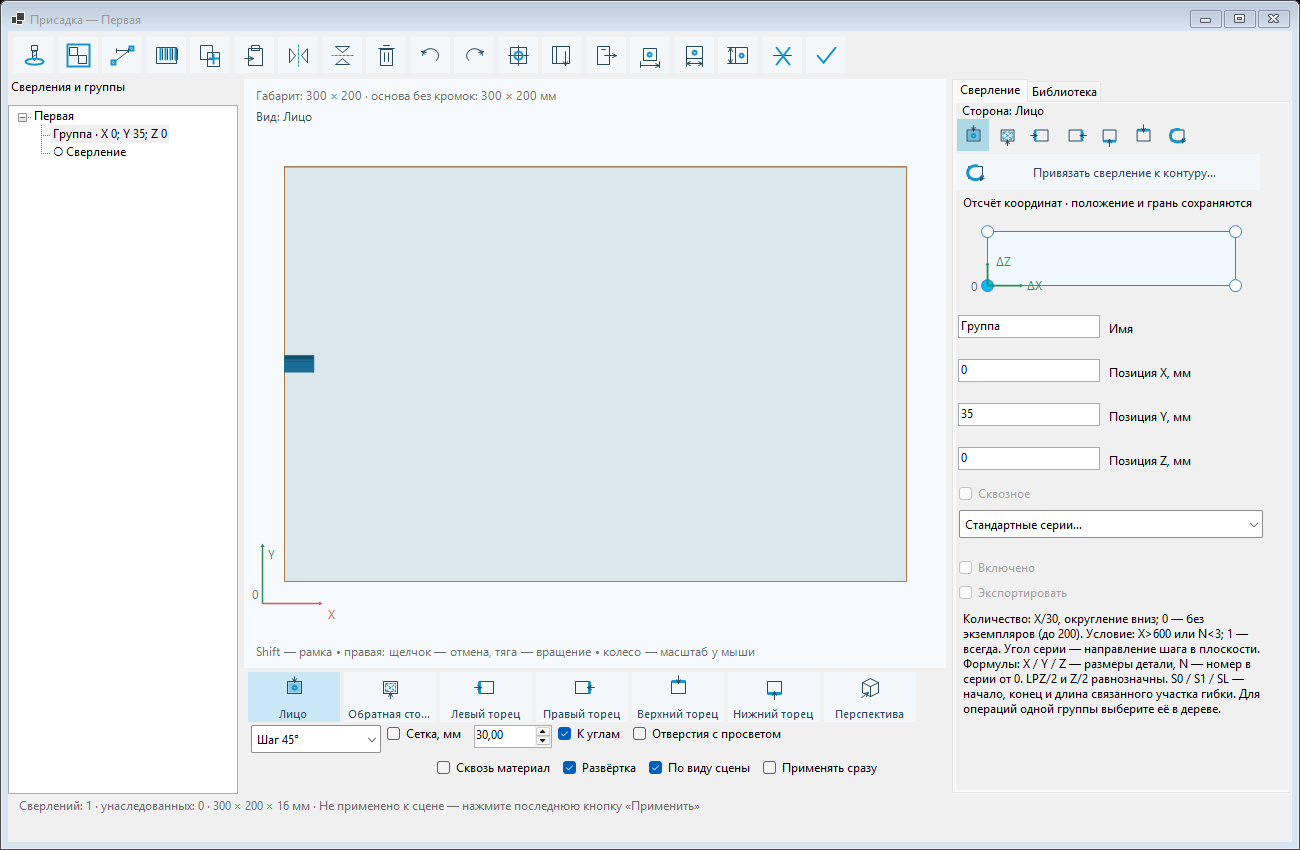
Task: Click the barcode-style series icon in toolbar
Action: [166, 56]
